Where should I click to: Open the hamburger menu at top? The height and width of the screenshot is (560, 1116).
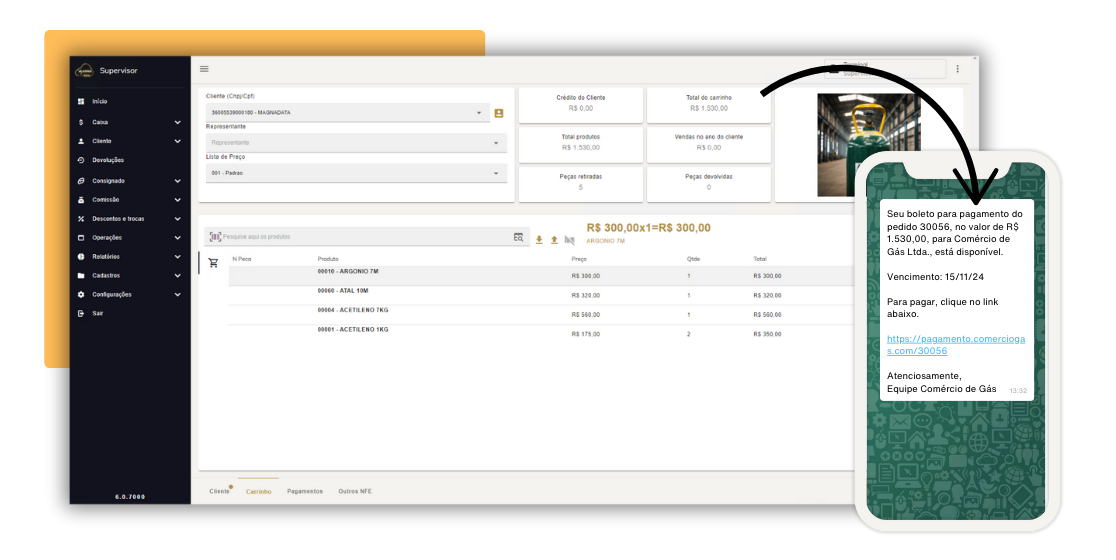pos(204,69)
